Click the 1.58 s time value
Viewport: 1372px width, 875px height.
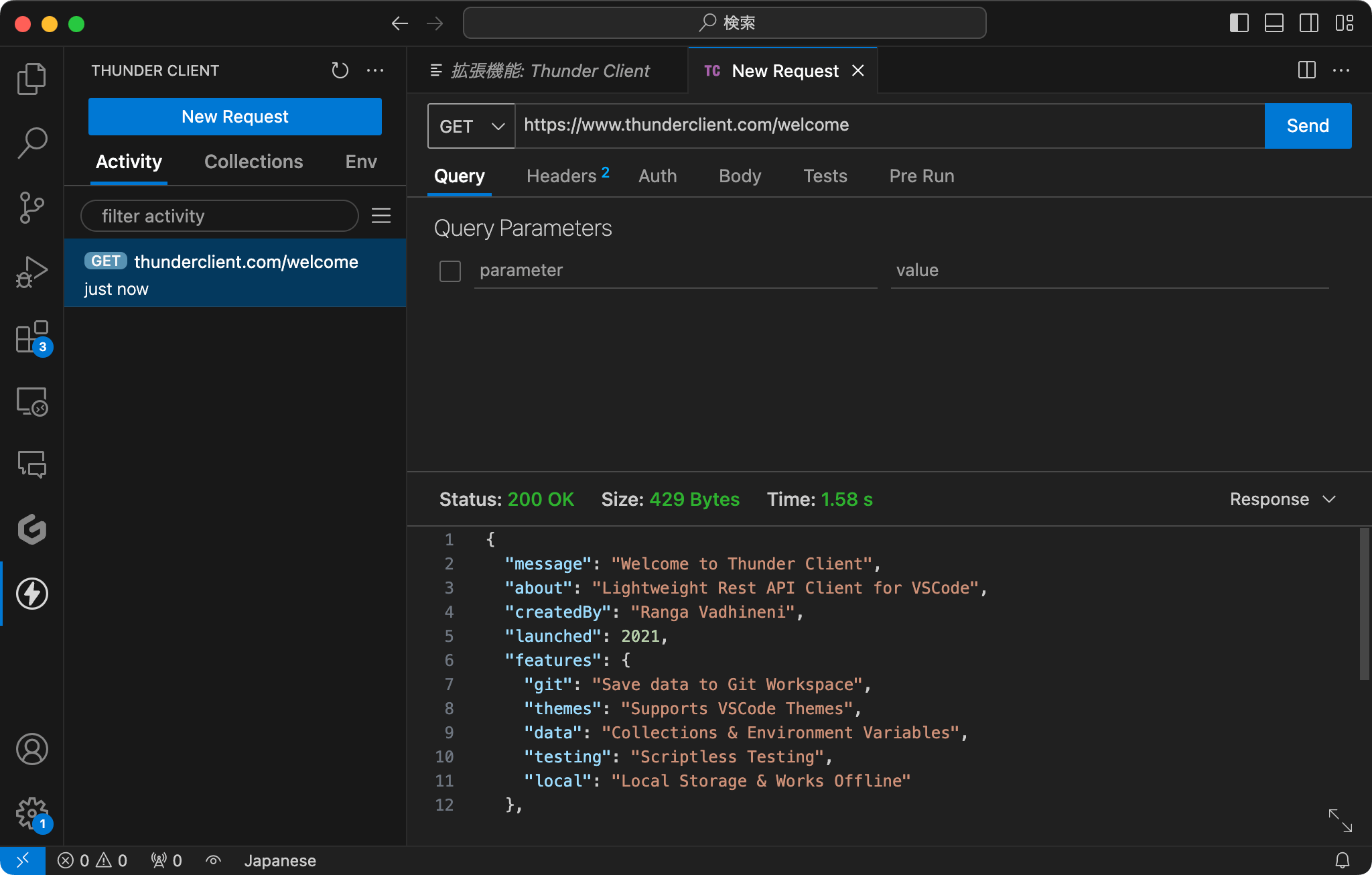click(x=847, y=499)
